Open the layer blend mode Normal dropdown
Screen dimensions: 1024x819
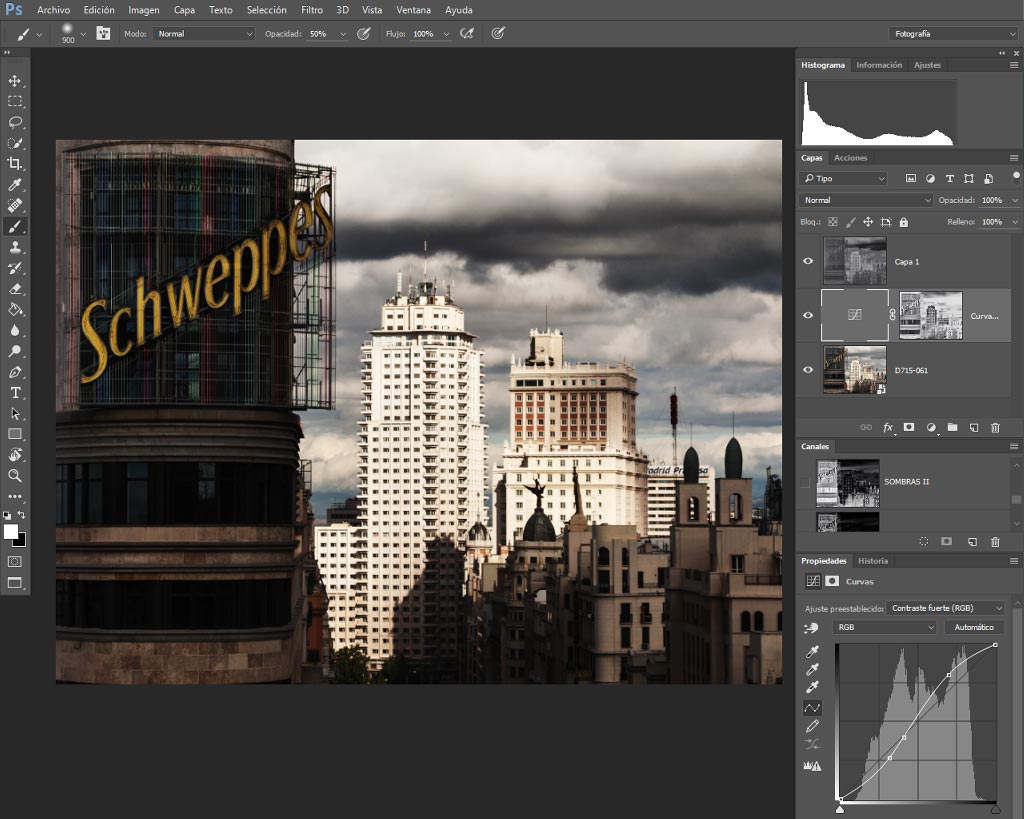865,201
